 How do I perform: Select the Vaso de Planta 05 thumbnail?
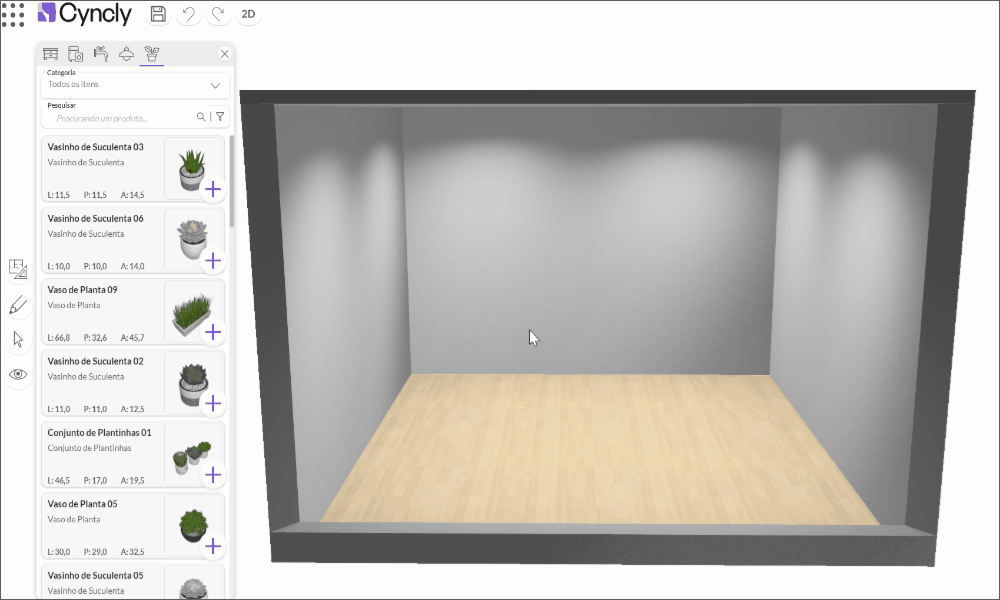[x=192, y=525]
